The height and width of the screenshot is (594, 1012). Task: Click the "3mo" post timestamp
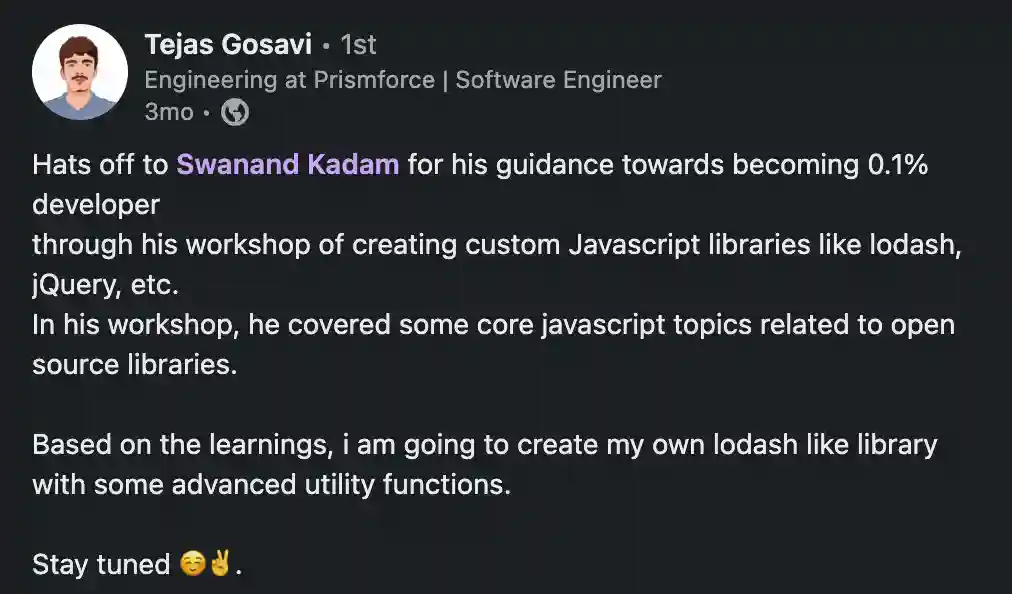168,112
